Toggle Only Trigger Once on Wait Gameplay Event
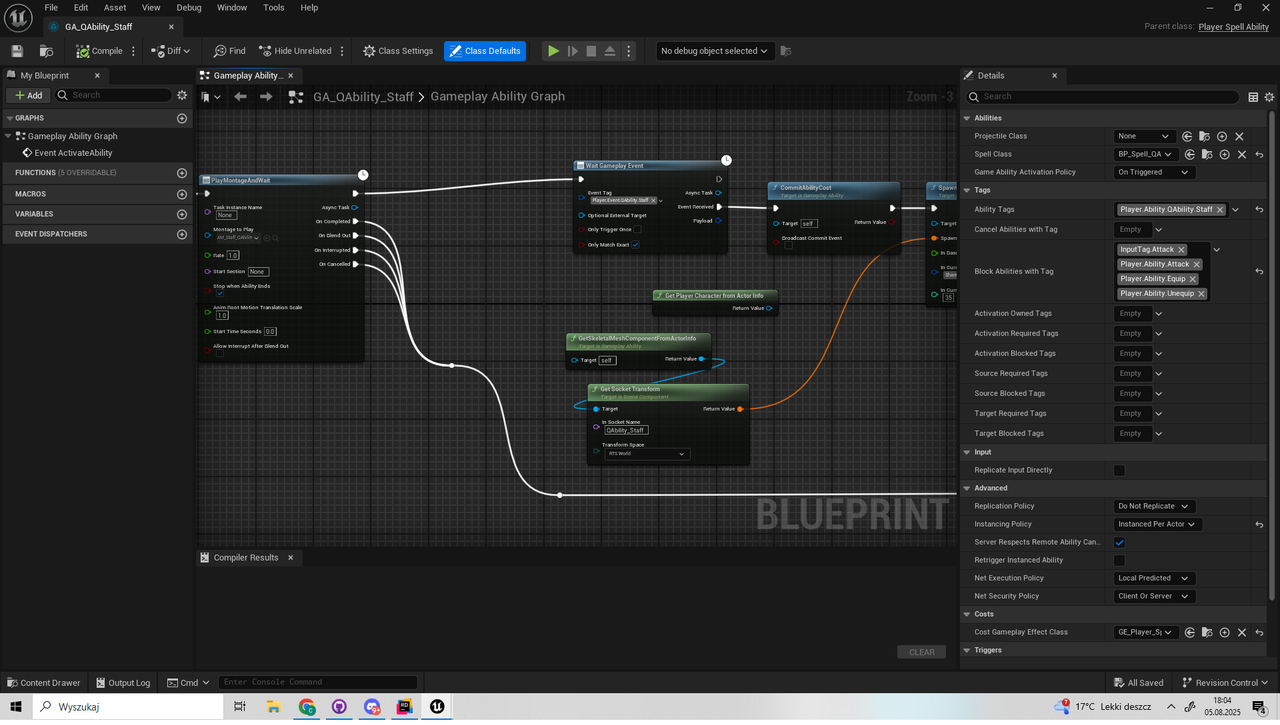The width and height of the screenshot is (1280, 725). (x=636, y=229)
